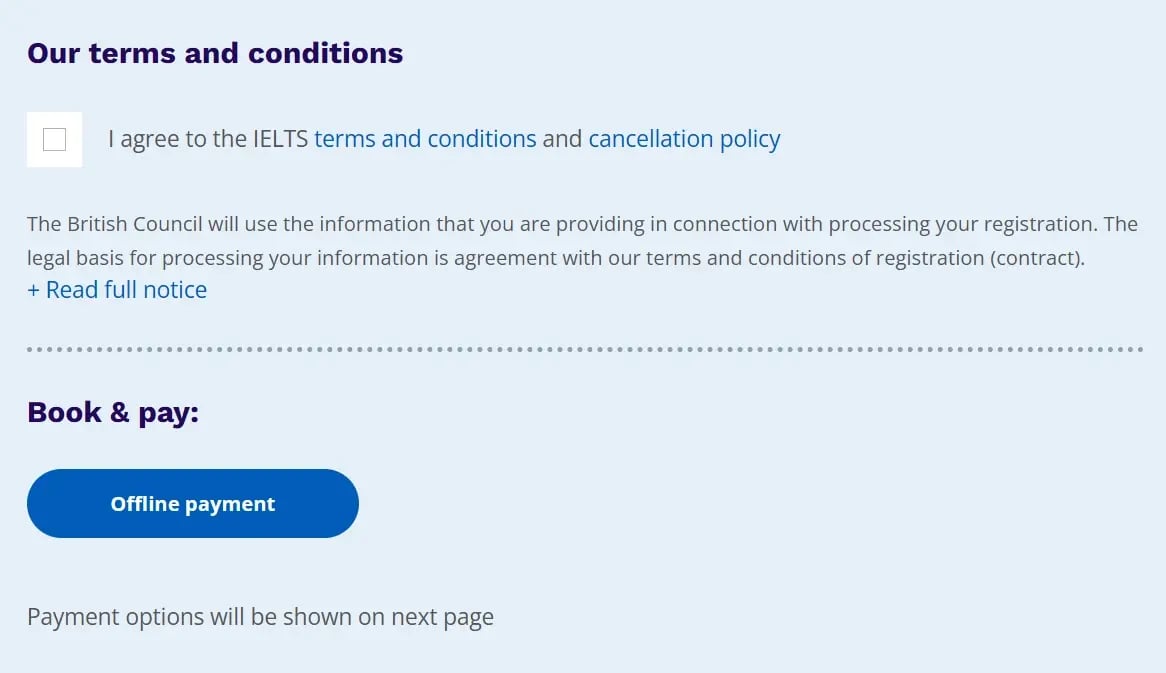Open the cancellation policy link

(684, 139)
